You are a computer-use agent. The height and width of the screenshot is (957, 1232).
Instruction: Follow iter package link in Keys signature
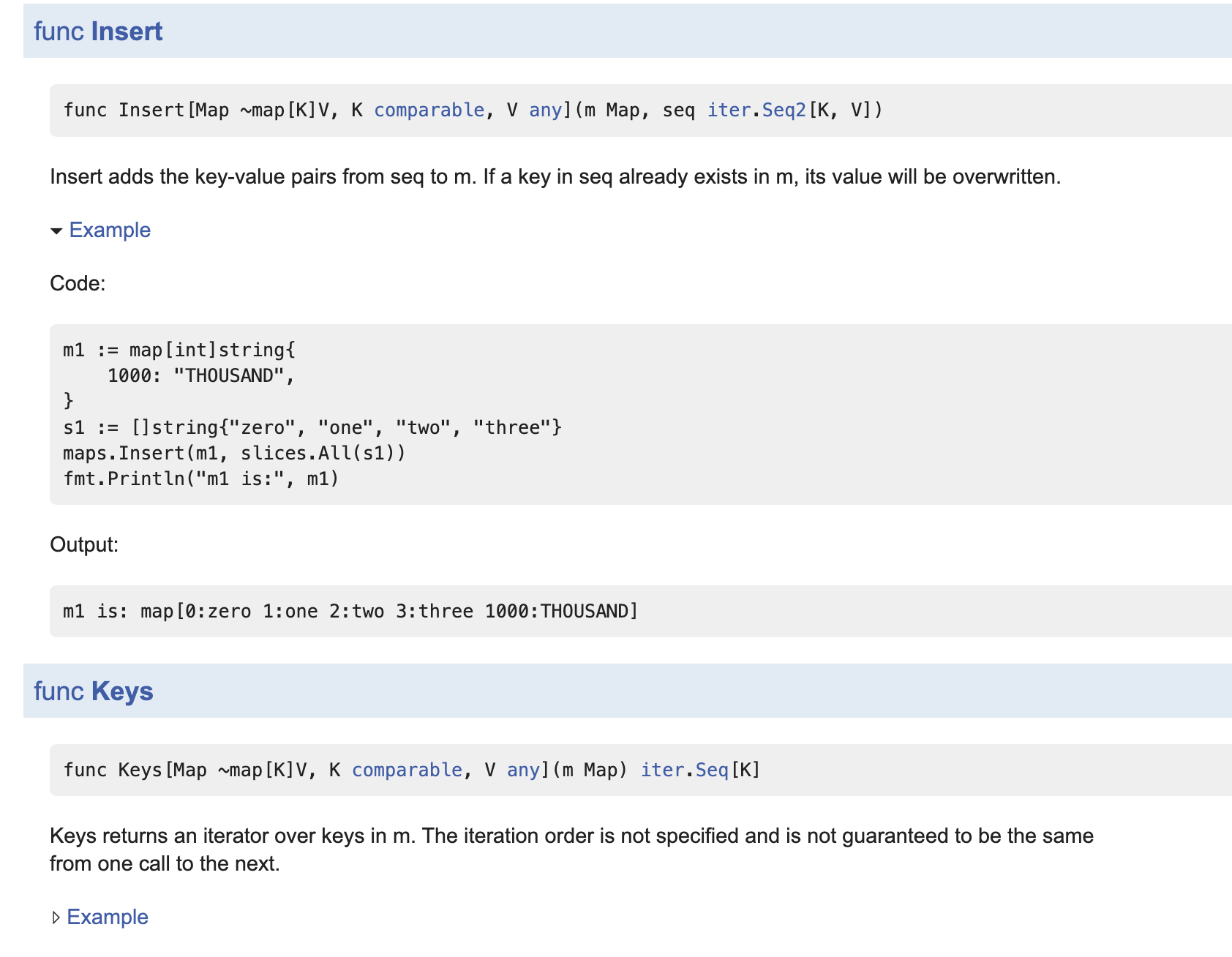662,770
